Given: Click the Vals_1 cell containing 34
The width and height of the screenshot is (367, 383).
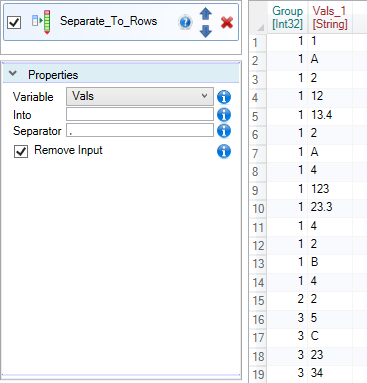Looking at the screenshot, I should [330, 373].
